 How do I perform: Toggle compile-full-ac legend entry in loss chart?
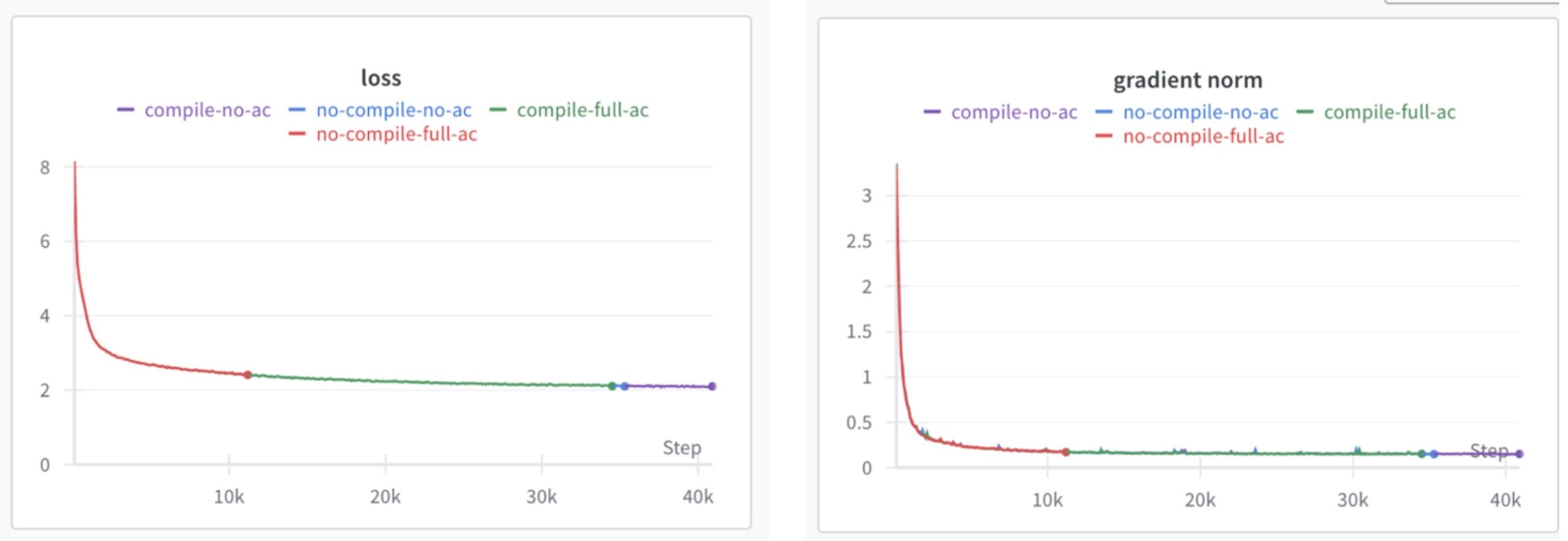pyautogui.click(x=582, y=110)
